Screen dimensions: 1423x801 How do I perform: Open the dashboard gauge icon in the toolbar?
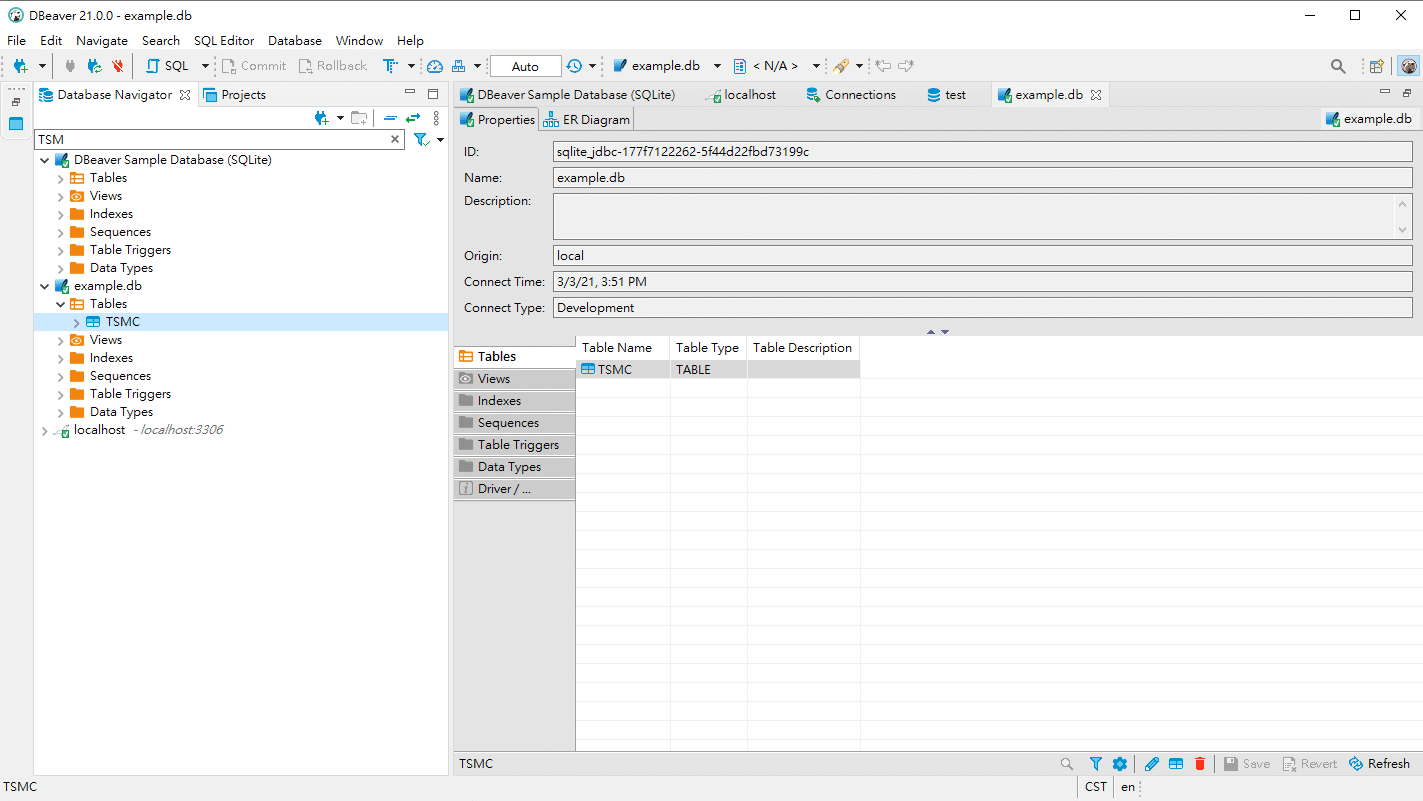pyautogui.click(x=434, y=66)
